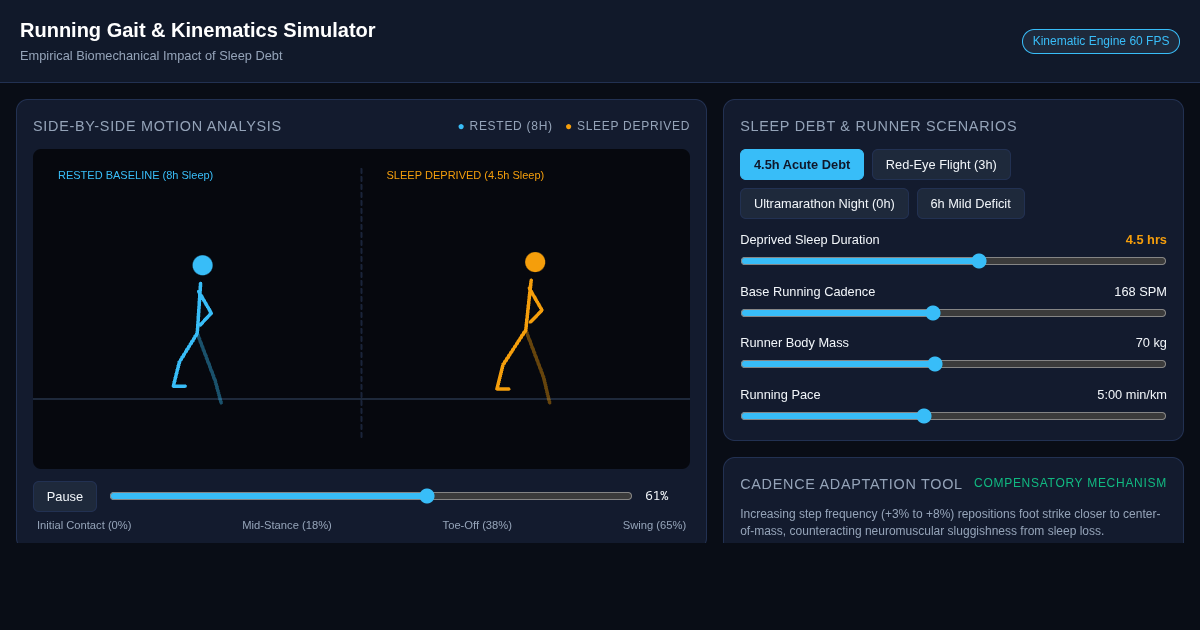Pause the gait animation playback
This screenshot has height=630, width=1200.
click(65, 496)
